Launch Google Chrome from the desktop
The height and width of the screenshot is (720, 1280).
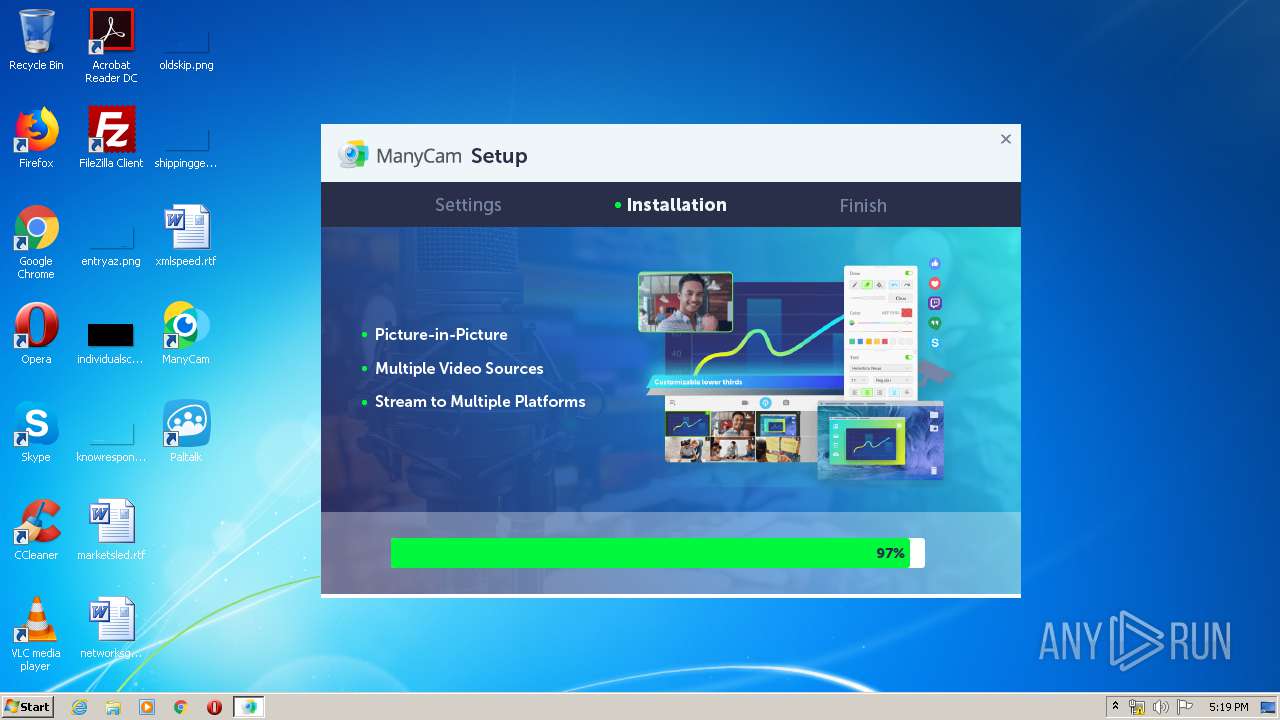point(36,242)
